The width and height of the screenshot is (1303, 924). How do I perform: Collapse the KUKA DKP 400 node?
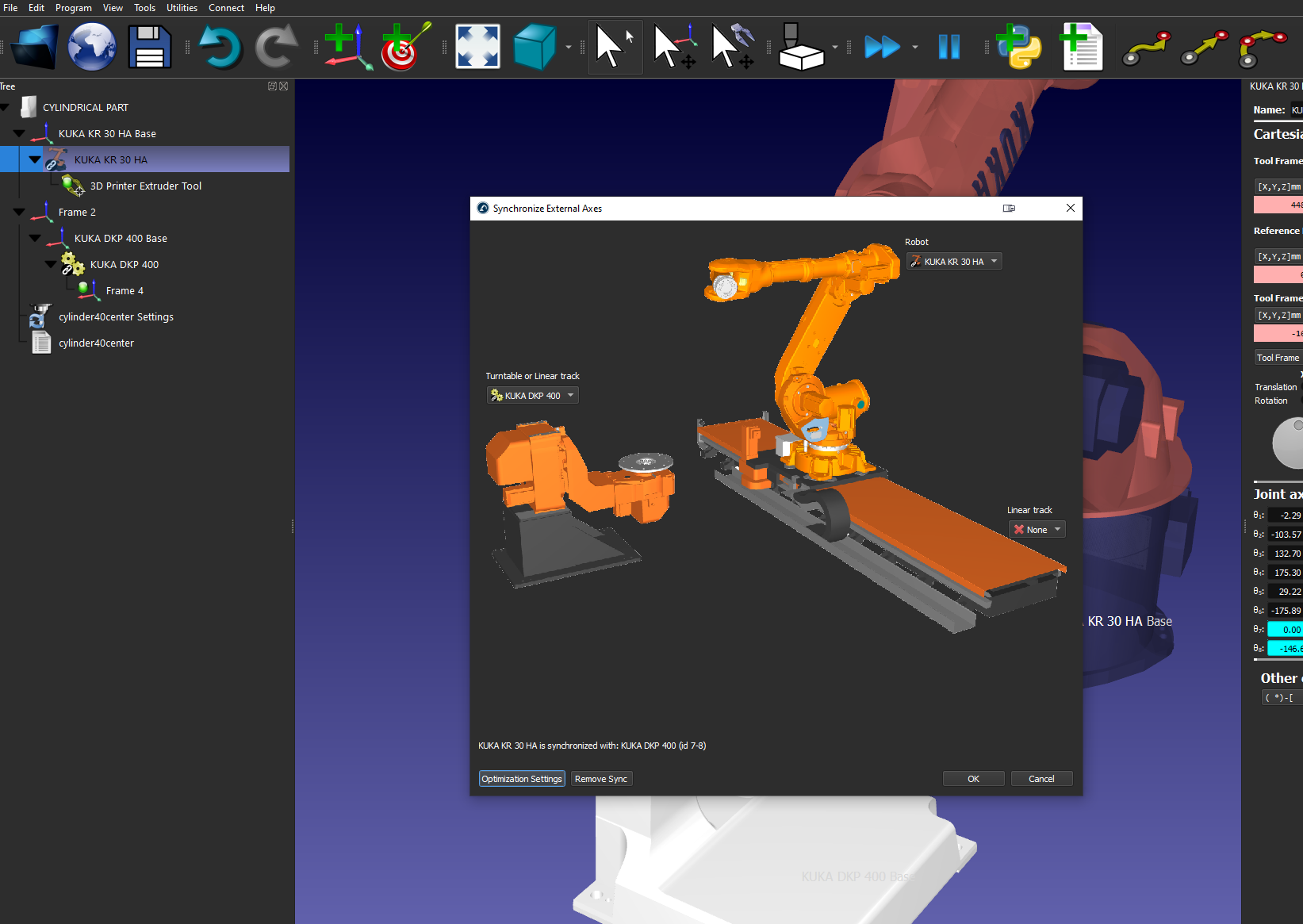pos(51,265)
